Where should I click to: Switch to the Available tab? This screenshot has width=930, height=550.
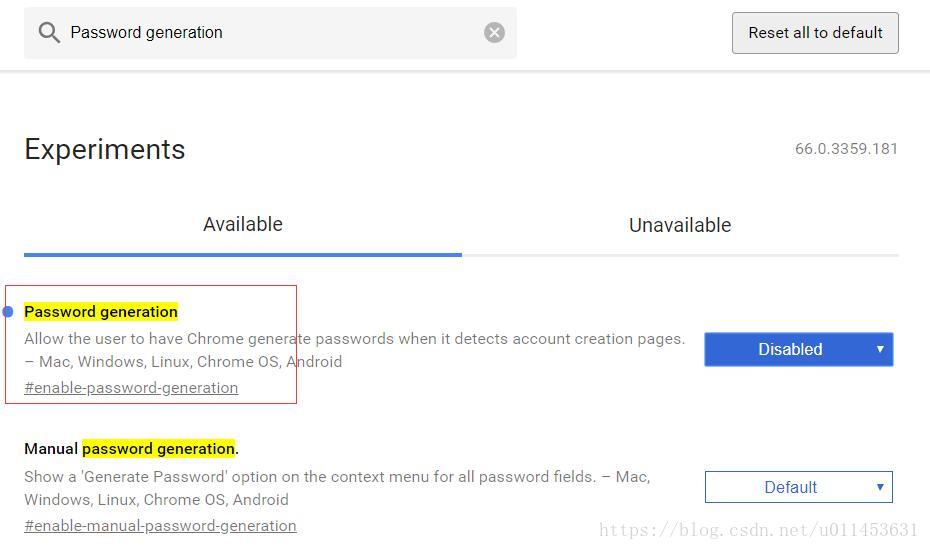click(243, 224)
